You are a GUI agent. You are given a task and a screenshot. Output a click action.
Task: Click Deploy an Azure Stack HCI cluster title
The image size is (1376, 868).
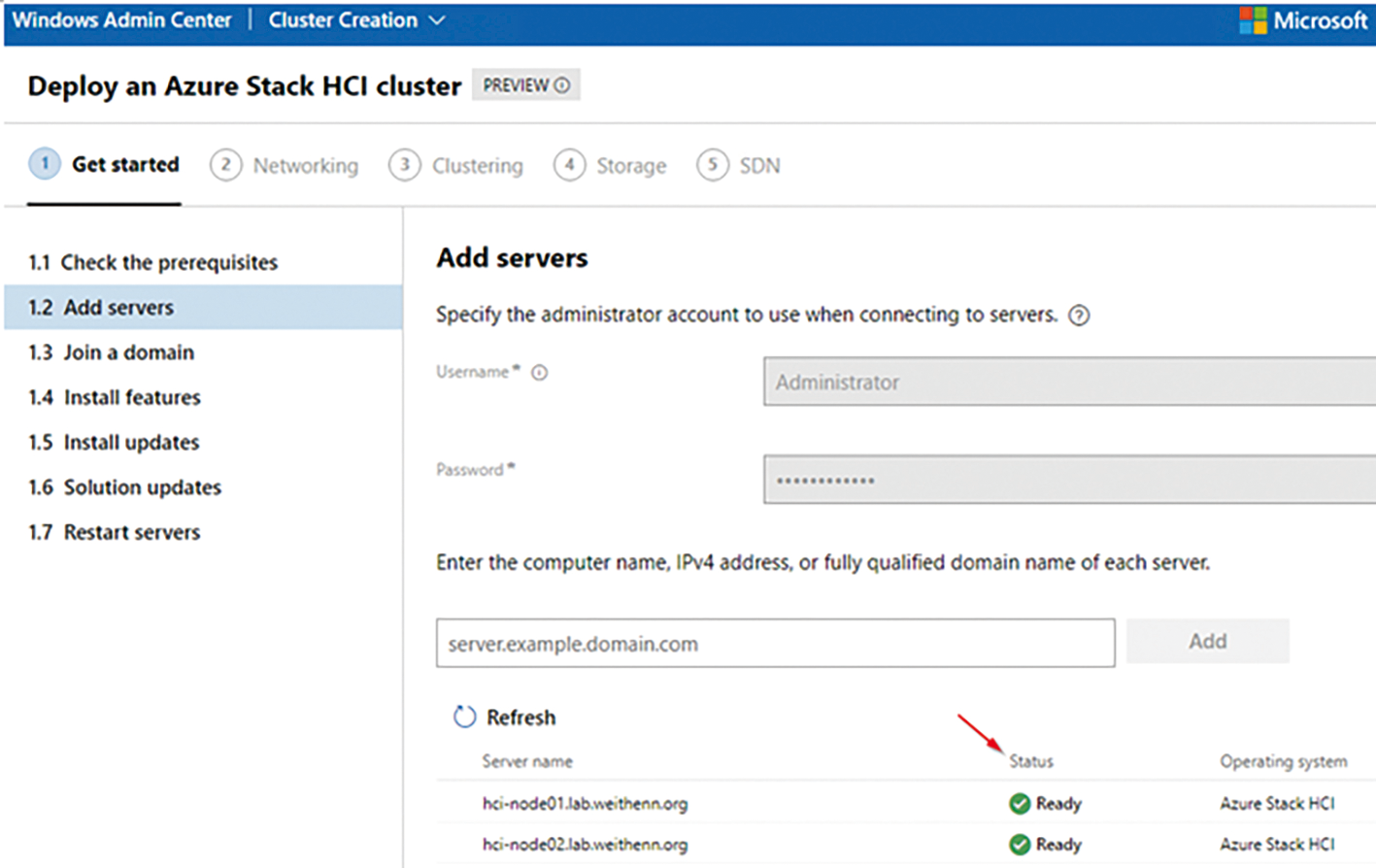(244, 86)
